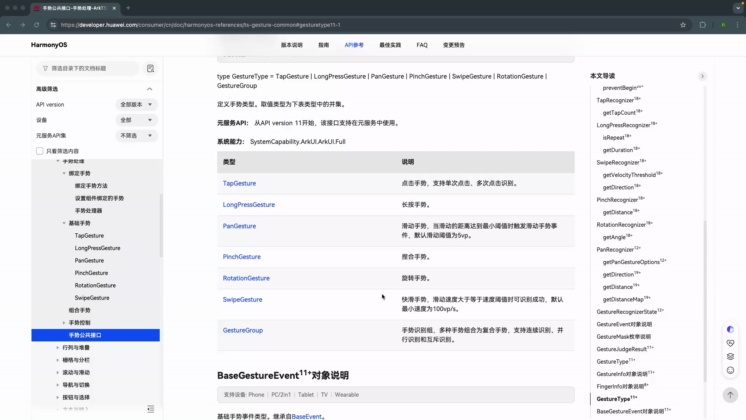Switch to the FAQ tab

[x=422, y=45]
